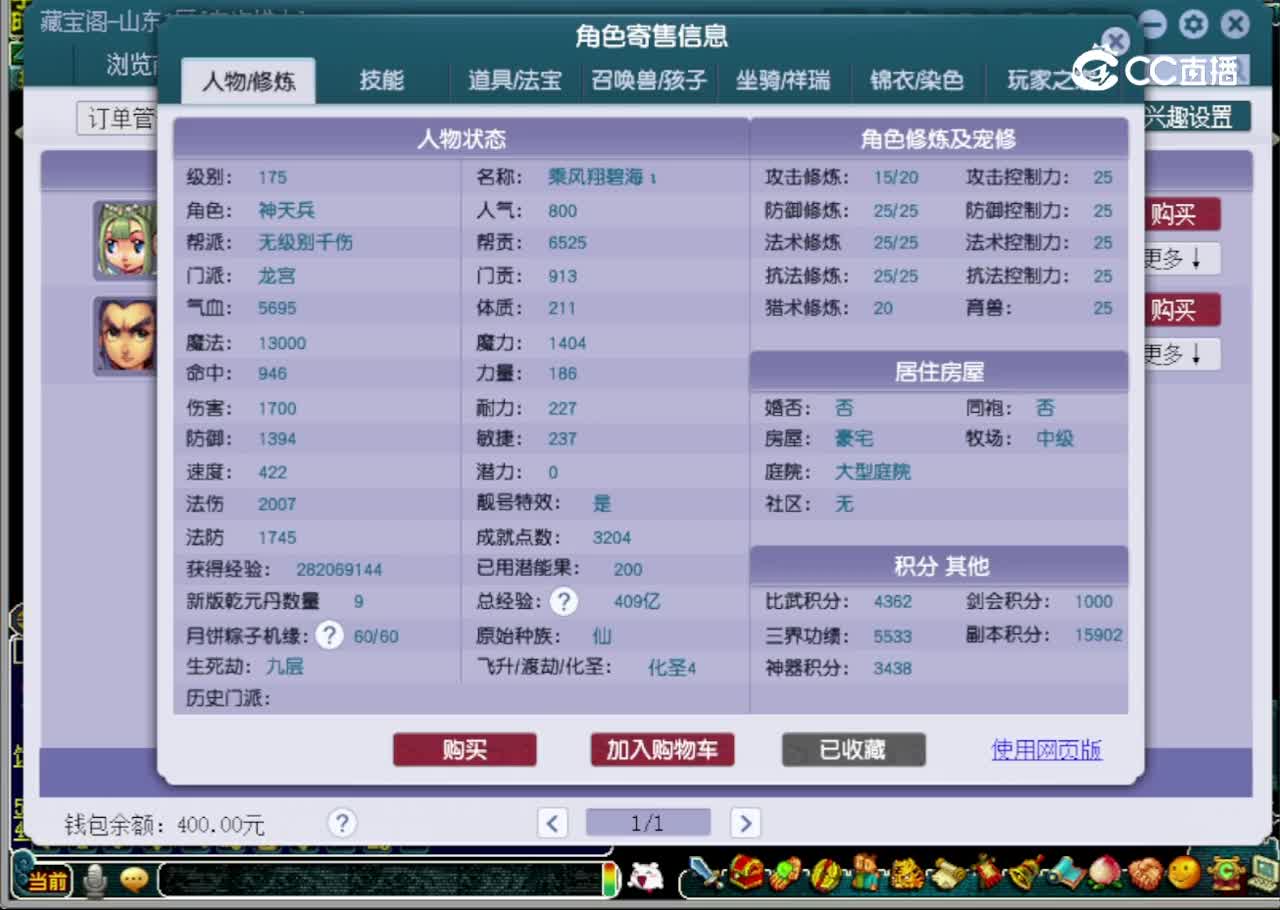Switch to the 召唤兽/孩子 tab
1280x910 pixels.
pyautogui.click(x=649, y=80)
